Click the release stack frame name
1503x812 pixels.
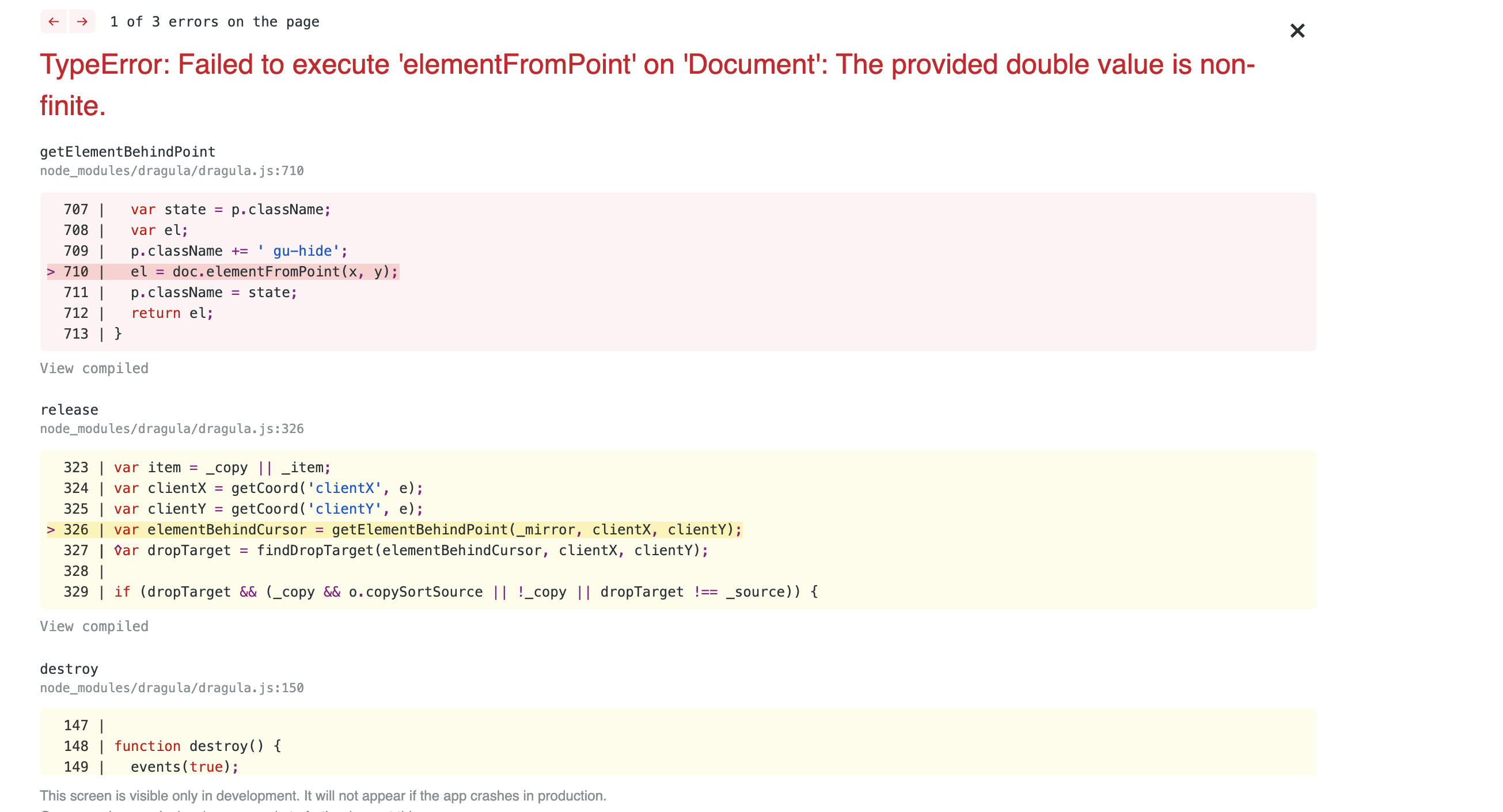point(69,409)
